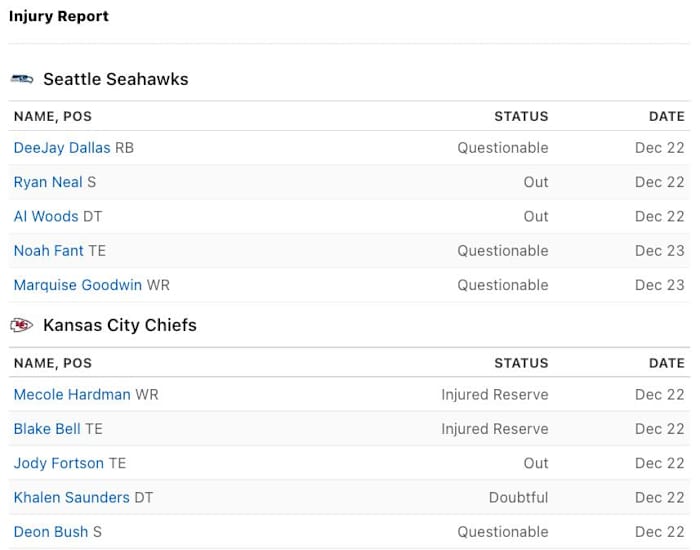Click STATUS column header in Chiefs table
The width and height of the screenshot is (700, 550).
521,363
